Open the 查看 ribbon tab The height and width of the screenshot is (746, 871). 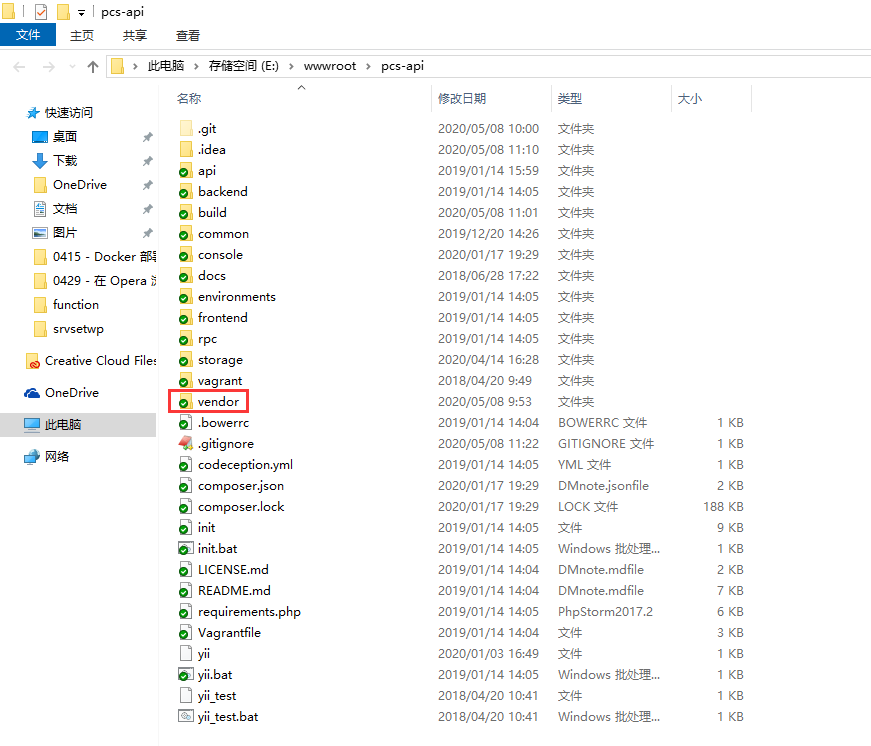(x=188, y=36)
